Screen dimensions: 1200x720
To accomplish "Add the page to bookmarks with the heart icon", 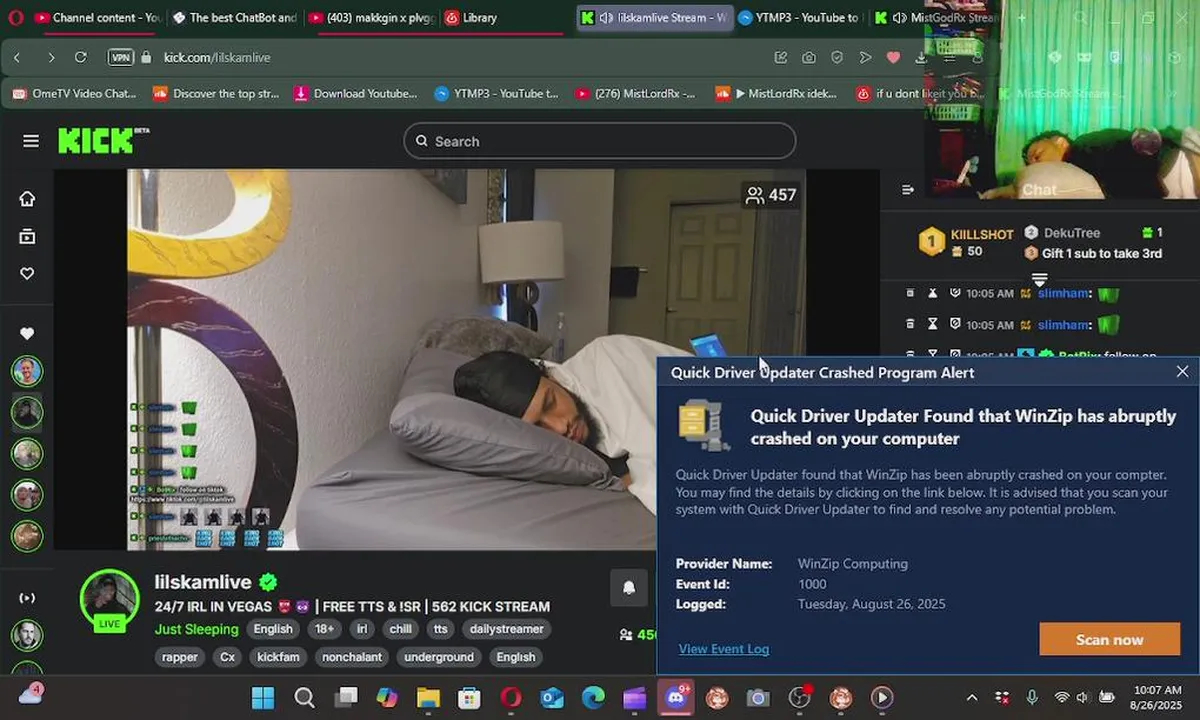I will [893, 57].
